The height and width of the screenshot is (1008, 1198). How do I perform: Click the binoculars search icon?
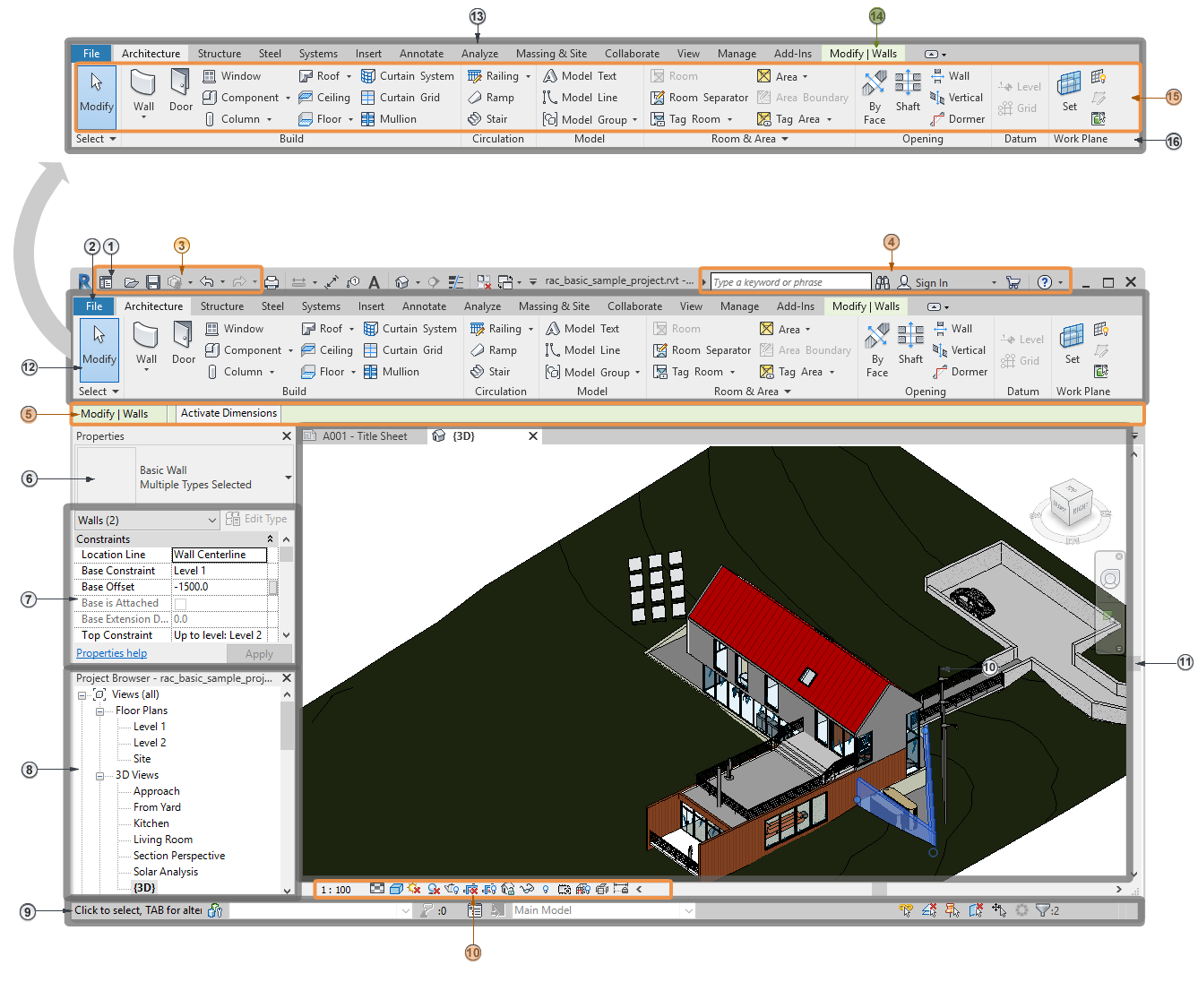(x=883, y=282)
